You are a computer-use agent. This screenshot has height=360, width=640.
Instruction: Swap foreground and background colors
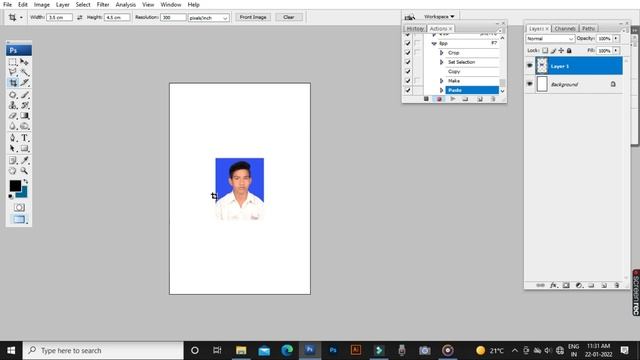click(x=26, y=181)
